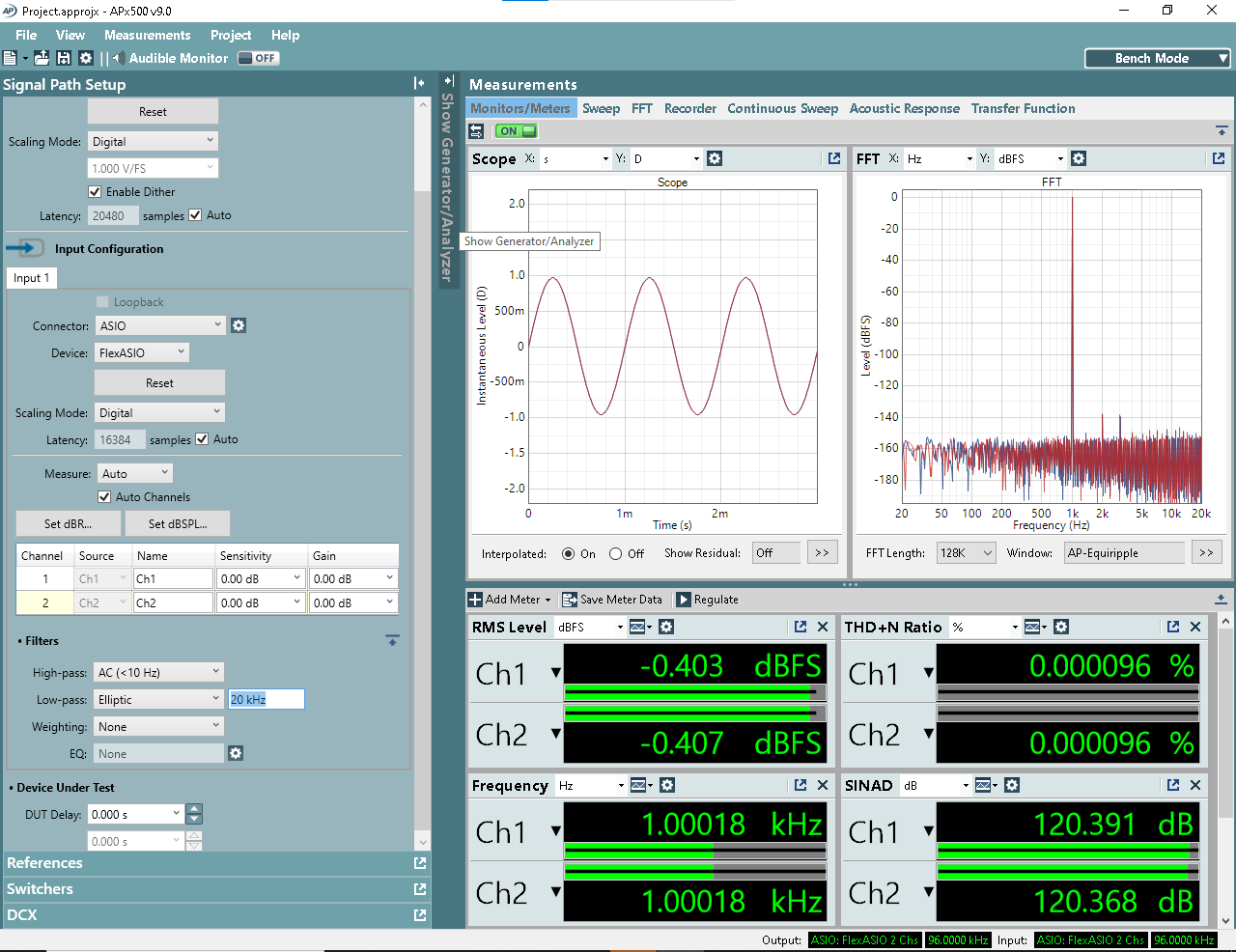The image size is (1236, 952).
Task: Pop out the THD+N Ratio meter
Action: click(x=1173, y=627)
